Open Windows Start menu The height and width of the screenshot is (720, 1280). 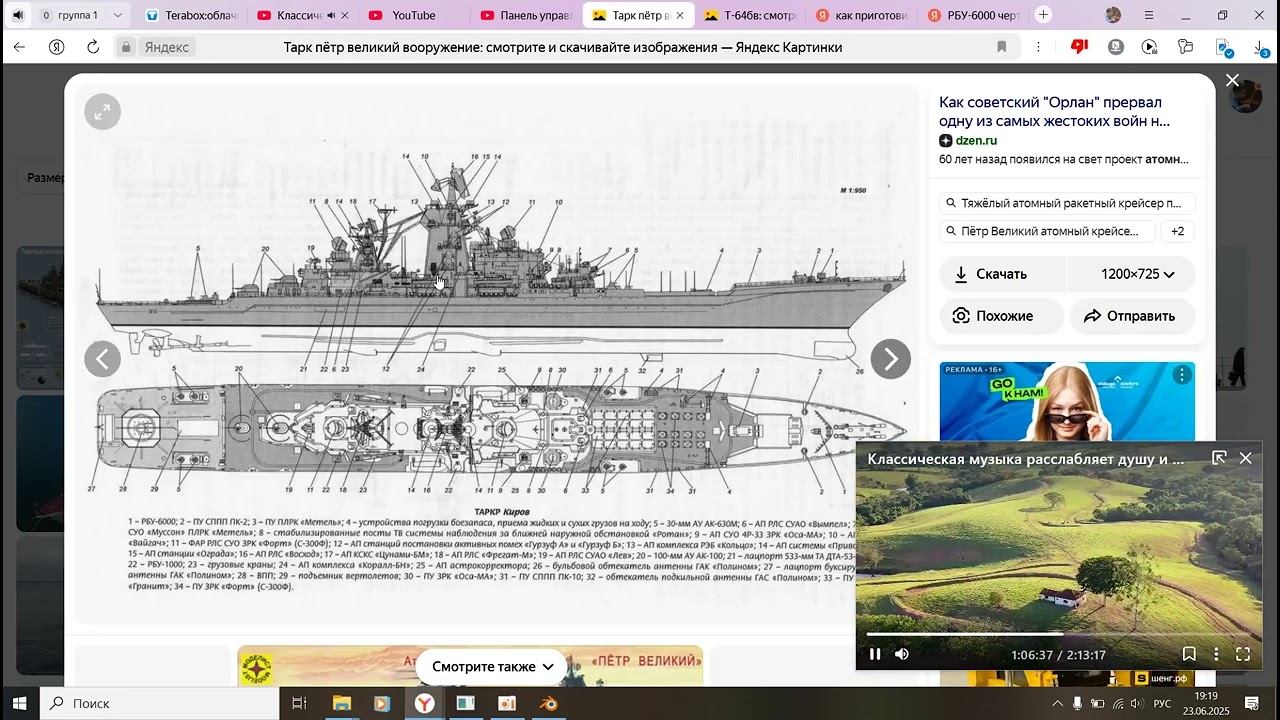click(19, 703)
